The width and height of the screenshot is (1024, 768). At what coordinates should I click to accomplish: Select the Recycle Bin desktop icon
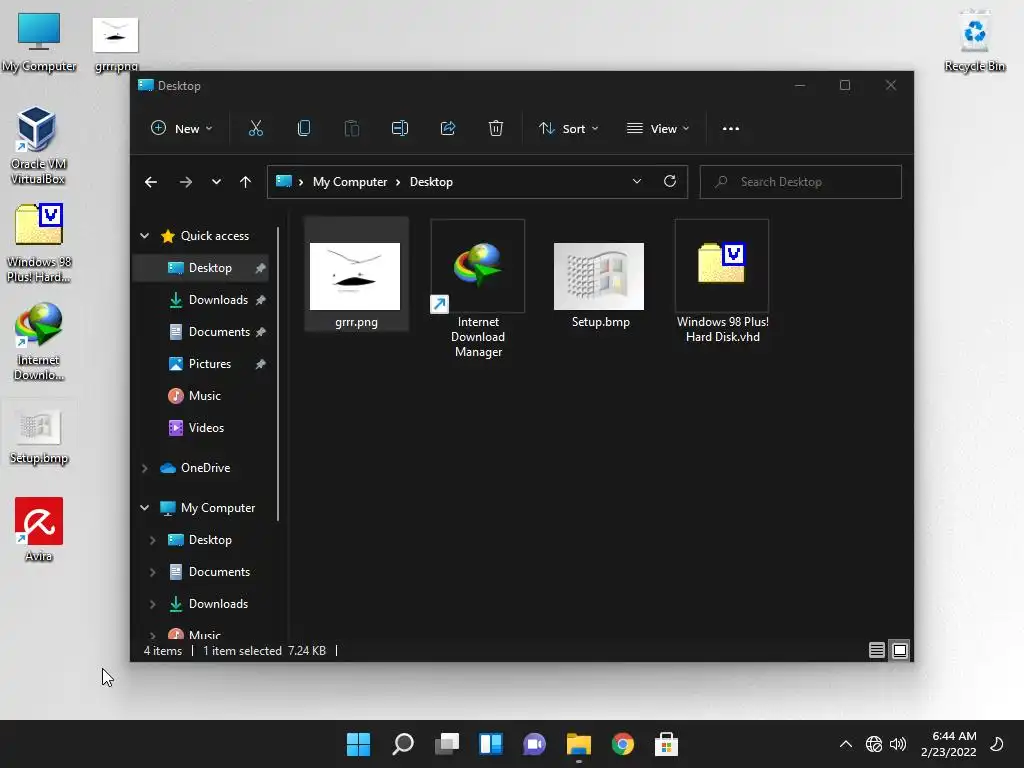(974, 40)
